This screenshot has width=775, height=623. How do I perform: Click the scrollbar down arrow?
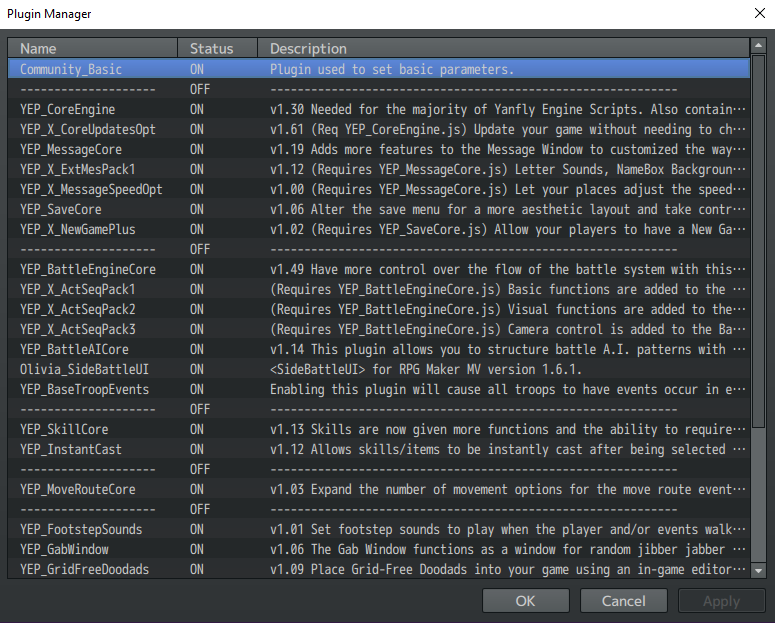(758, 570)
